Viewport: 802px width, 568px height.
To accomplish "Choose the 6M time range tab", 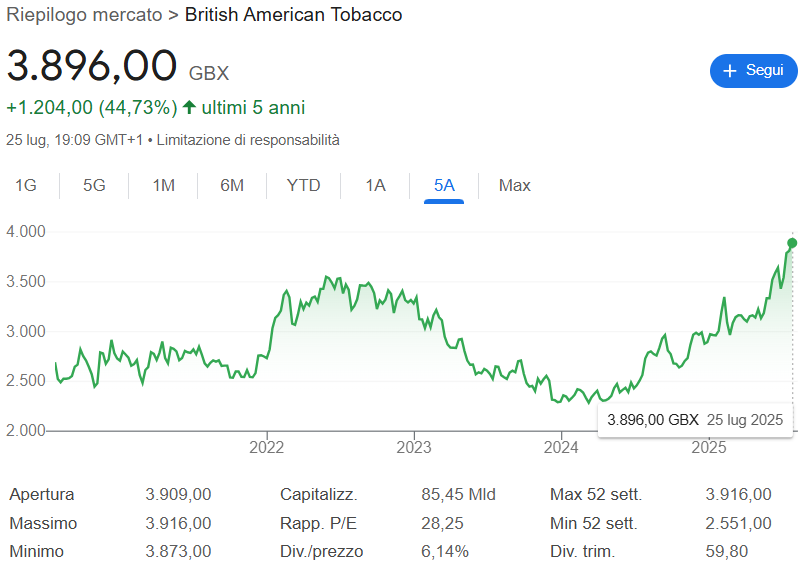I will [x=232, y=185].
